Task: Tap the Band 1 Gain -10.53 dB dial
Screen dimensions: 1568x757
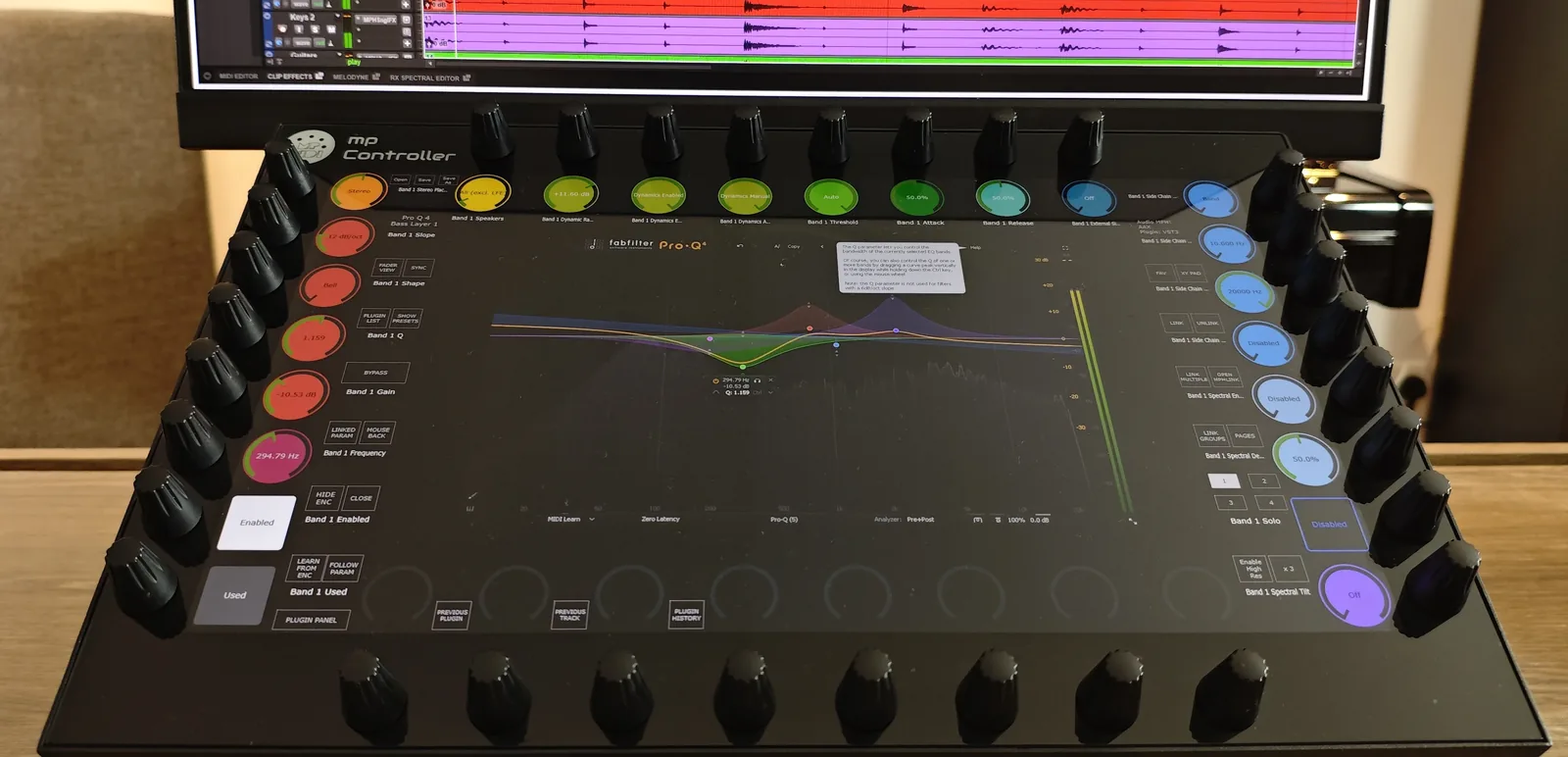Action: [296, 395]
